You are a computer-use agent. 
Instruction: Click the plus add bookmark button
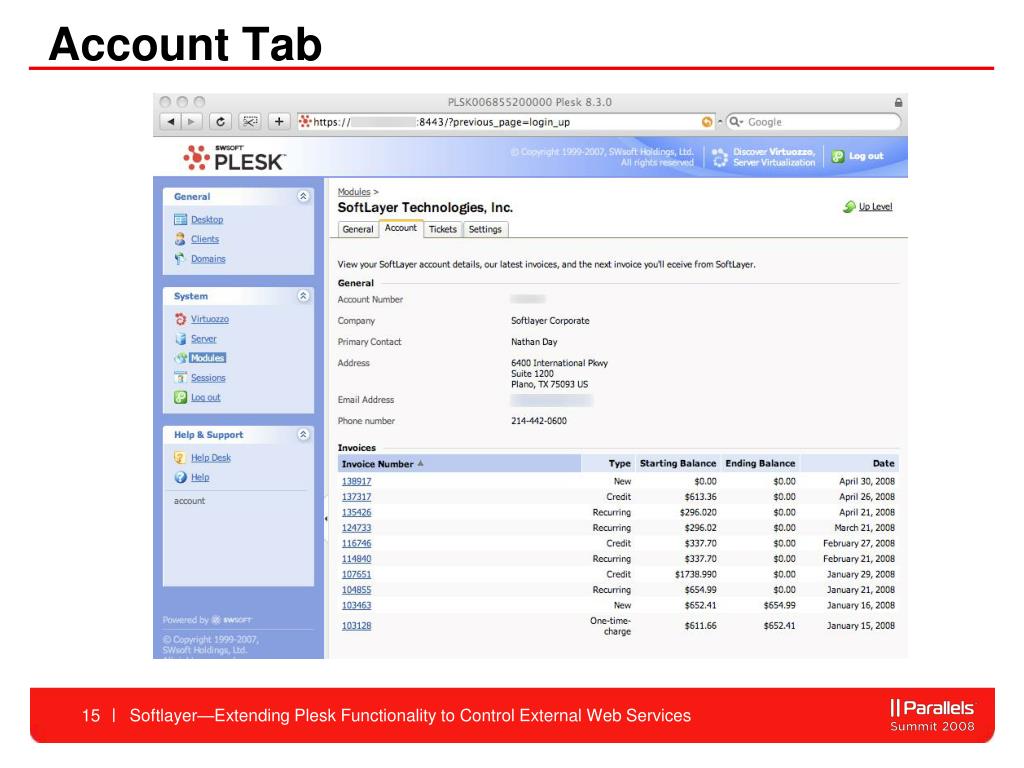(279, 121)
